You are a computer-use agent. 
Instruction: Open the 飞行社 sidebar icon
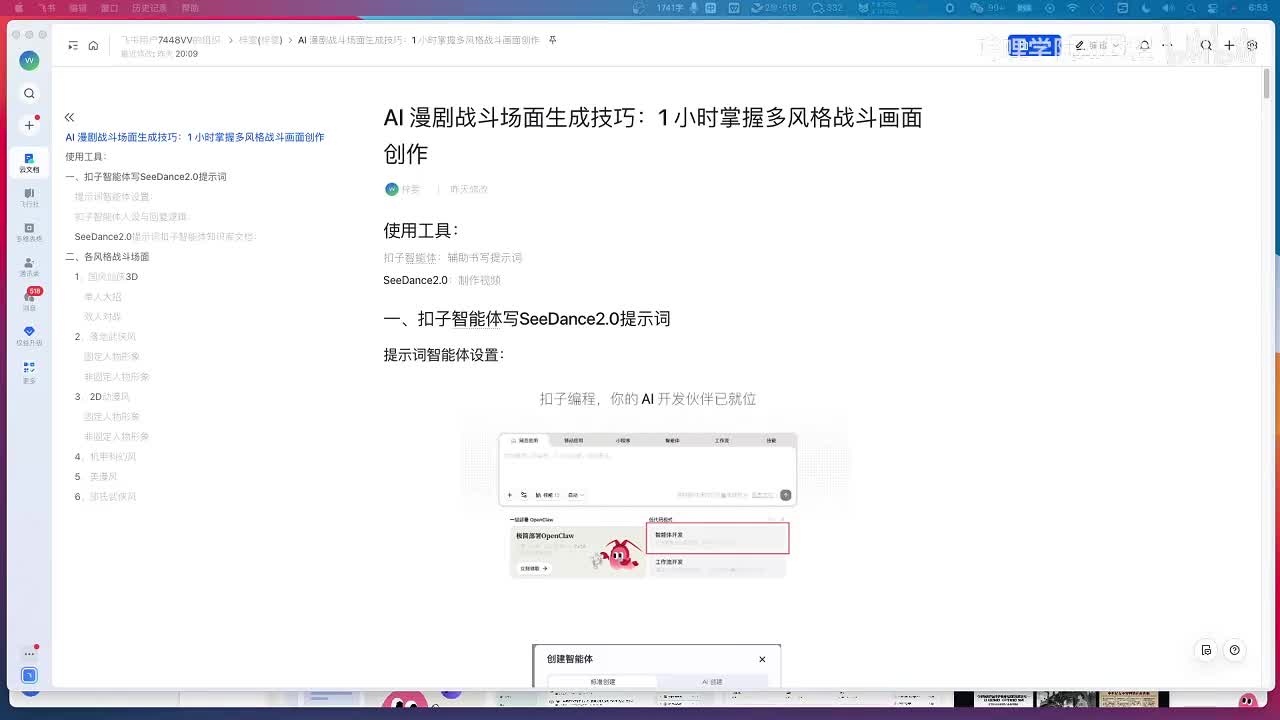(29, 197)
